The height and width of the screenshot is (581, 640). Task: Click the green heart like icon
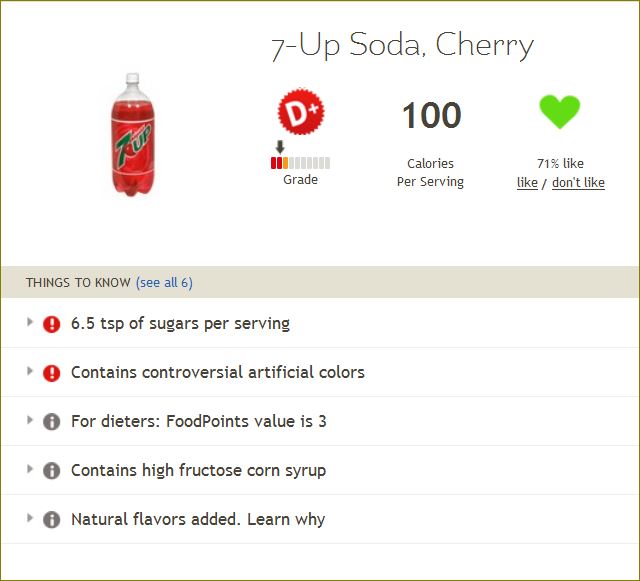(x=560, y=112)
